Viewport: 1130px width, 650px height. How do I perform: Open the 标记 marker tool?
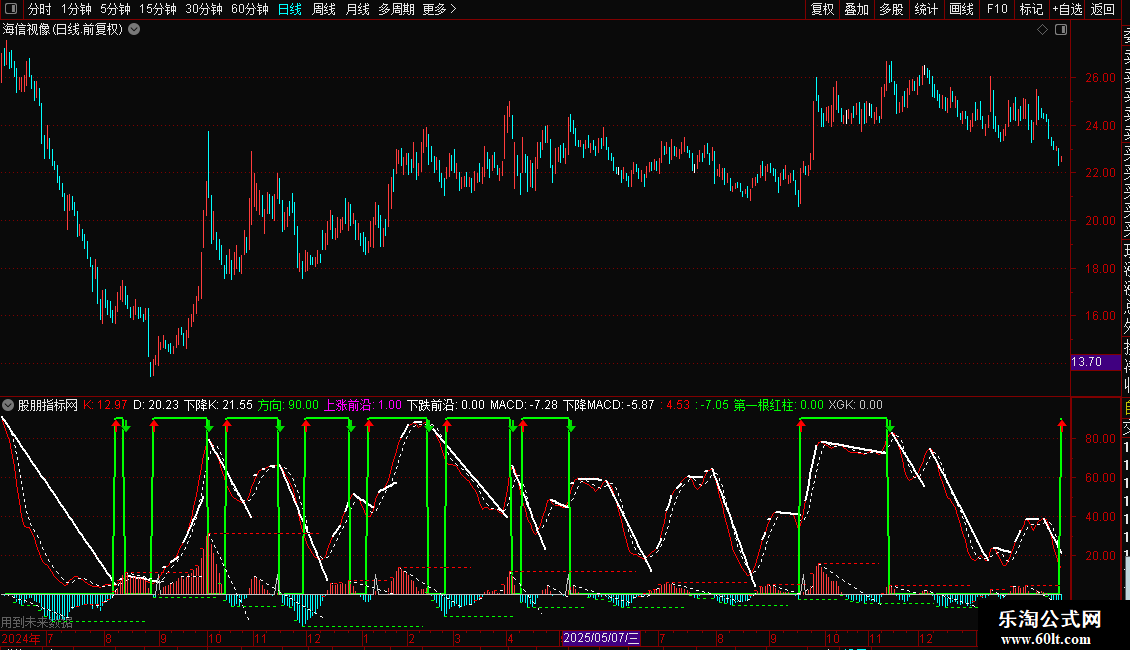1031,9
